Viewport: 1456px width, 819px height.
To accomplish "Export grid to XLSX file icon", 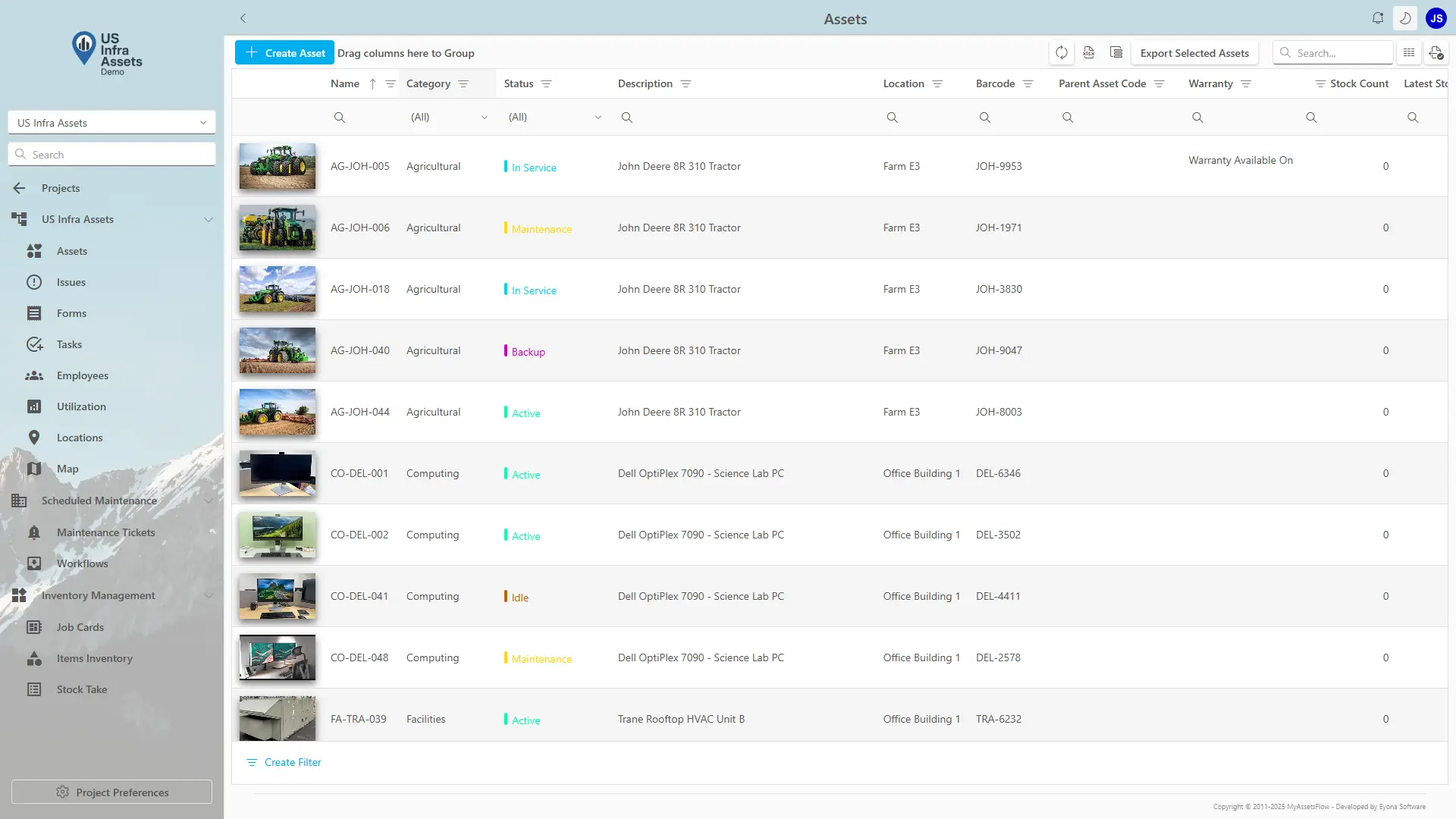I will (x=1089, y=53).
